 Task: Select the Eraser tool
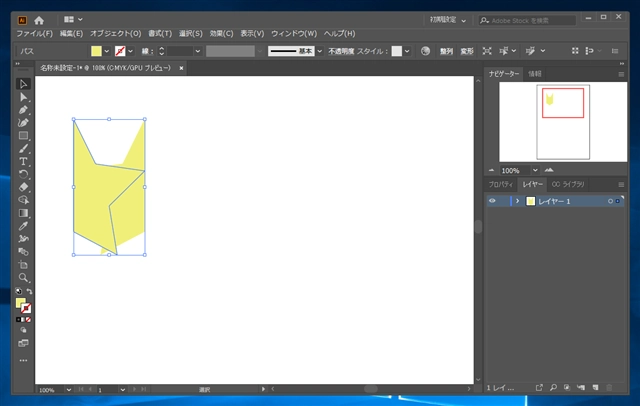tap(23, 187)
